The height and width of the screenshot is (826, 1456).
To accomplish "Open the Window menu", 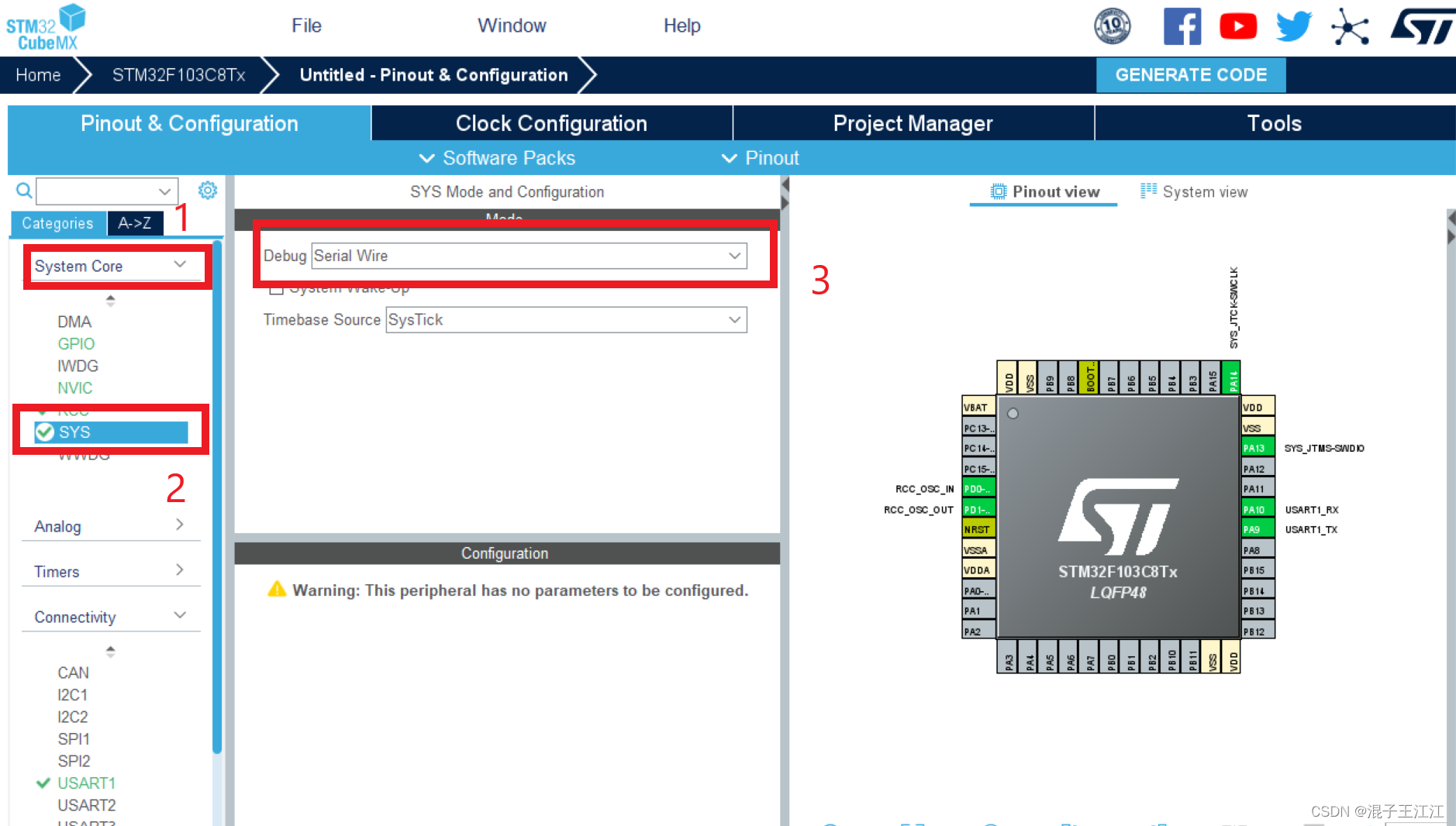I will 512,26.
